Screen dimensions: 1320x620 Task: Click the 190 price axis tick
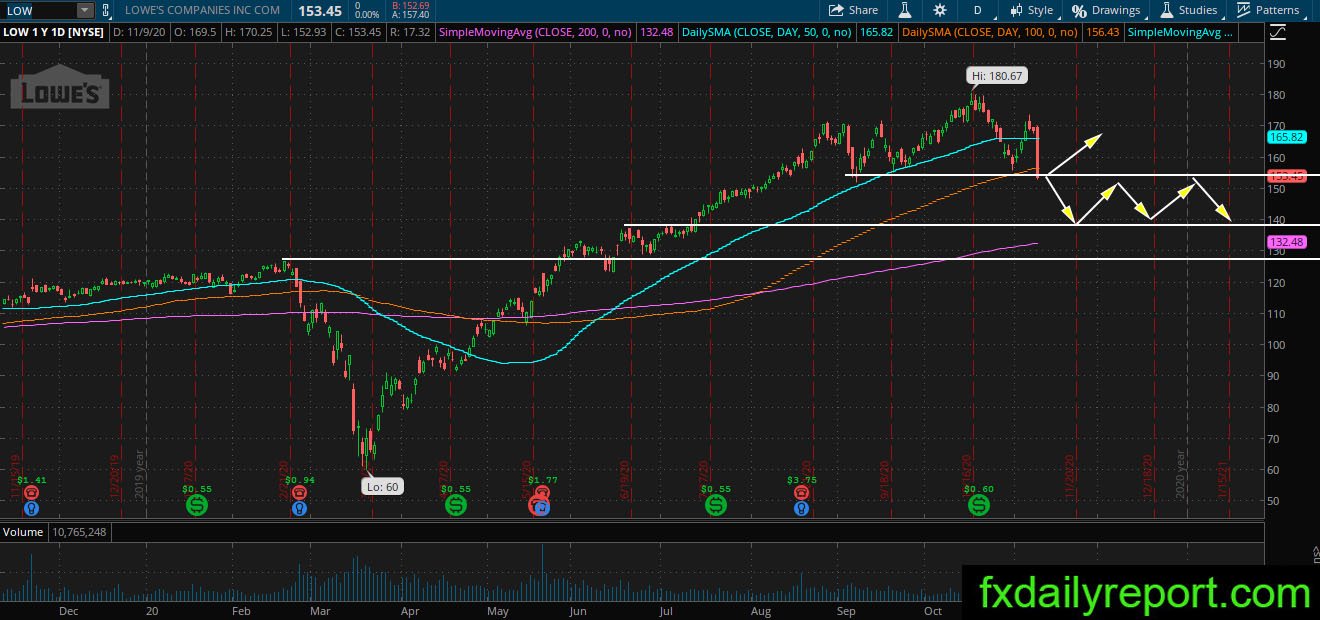(x=1277, y=64)
